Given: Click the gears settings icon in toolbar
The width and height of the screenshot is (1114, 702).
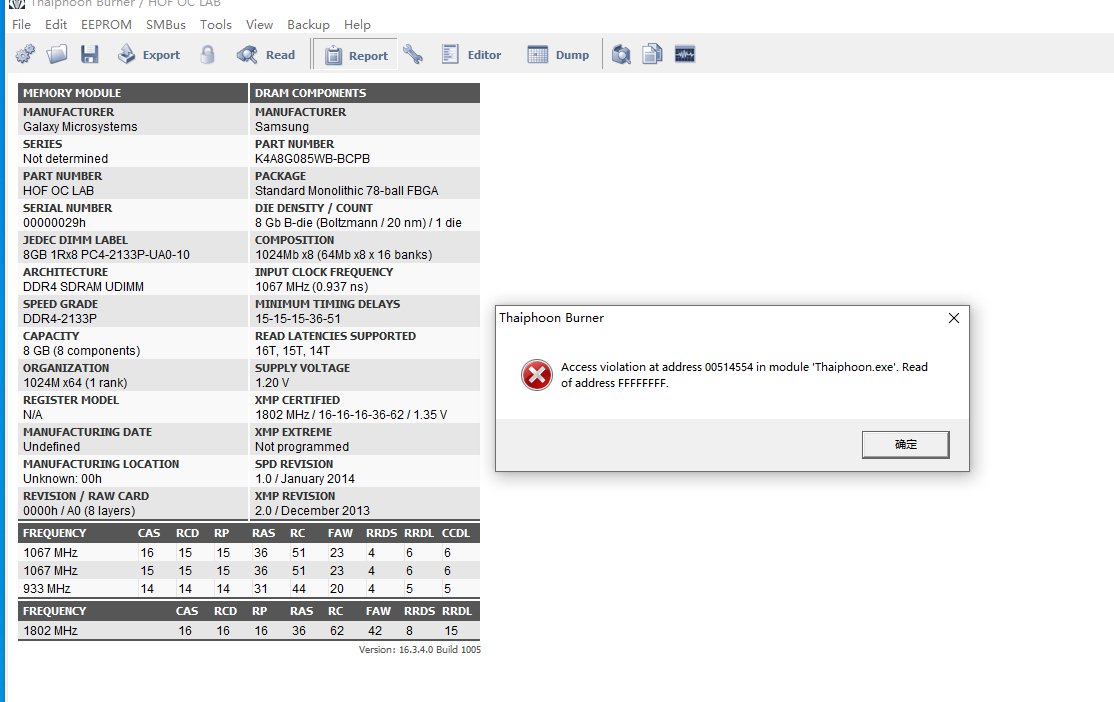Looking at the screenshot, I should coord(25,55).
